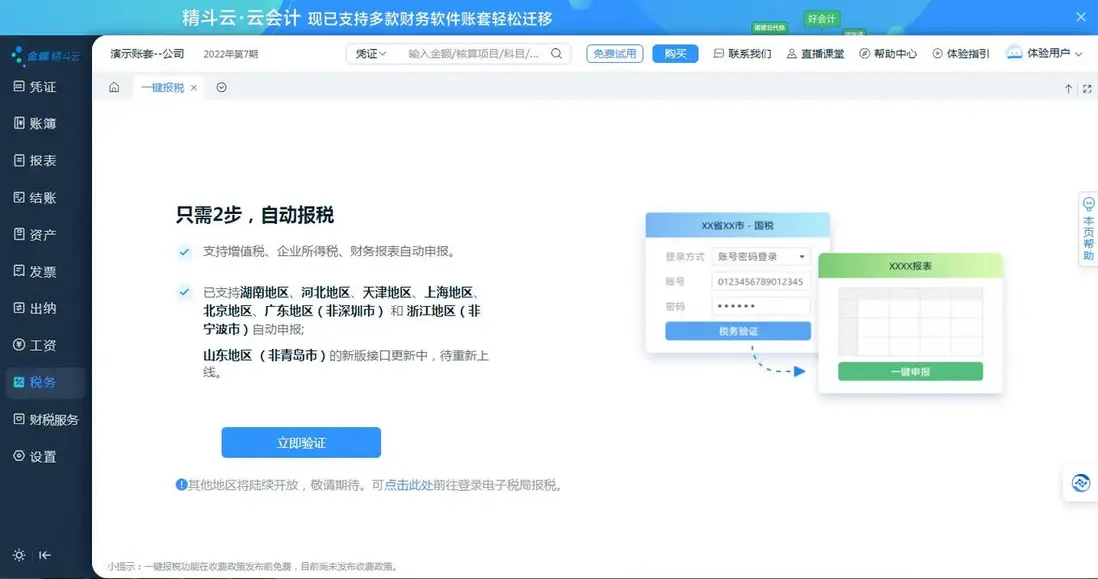Viewport: 1098px width, 579px height.
Task: Switch to the 一键报税 tab
Action: tap(162, 88)
